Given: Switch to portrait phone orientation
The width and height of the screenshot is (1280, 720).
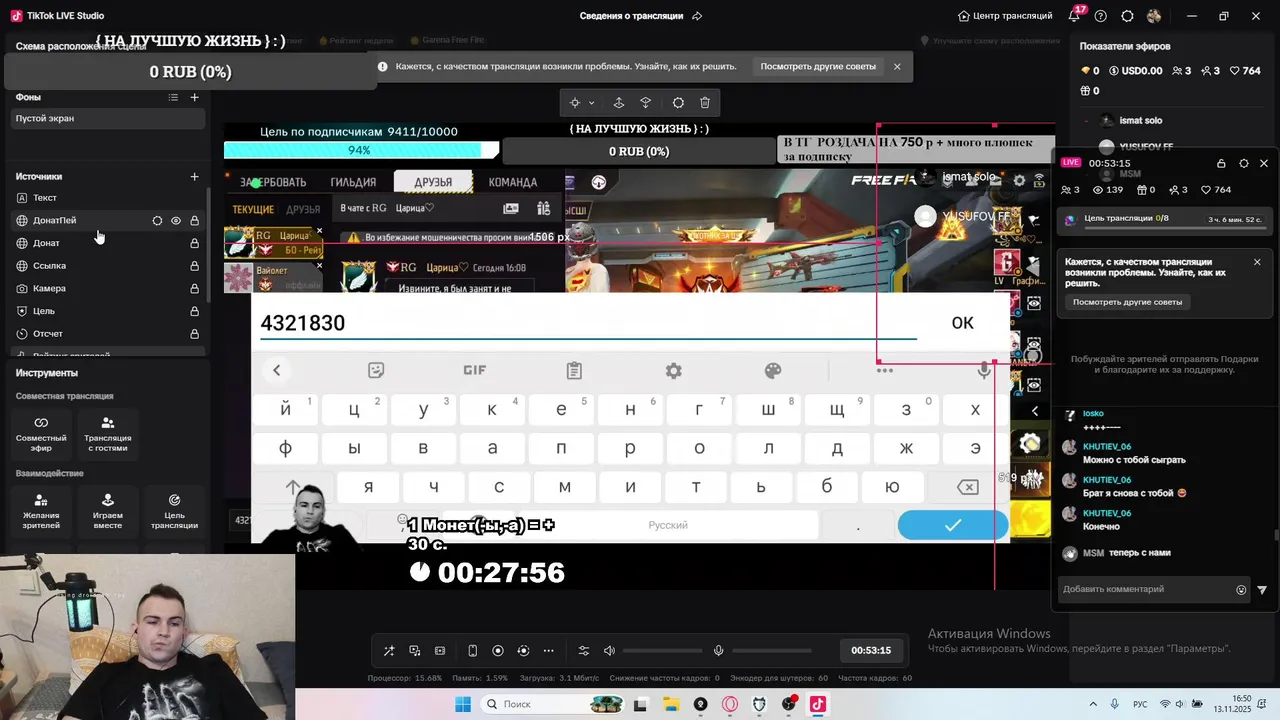Looking at the screenshot, I should click(x=473, y=651).
